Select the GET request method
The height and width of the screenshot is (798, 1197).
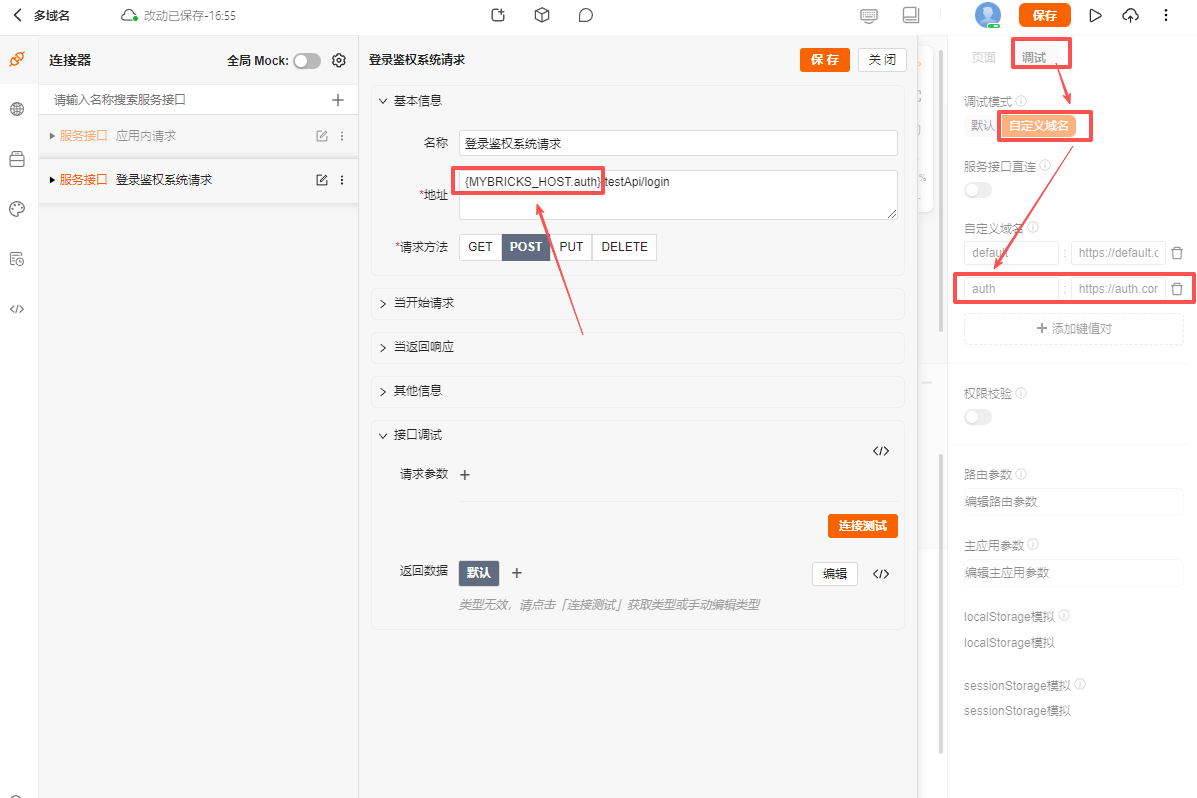click(480, 247)
